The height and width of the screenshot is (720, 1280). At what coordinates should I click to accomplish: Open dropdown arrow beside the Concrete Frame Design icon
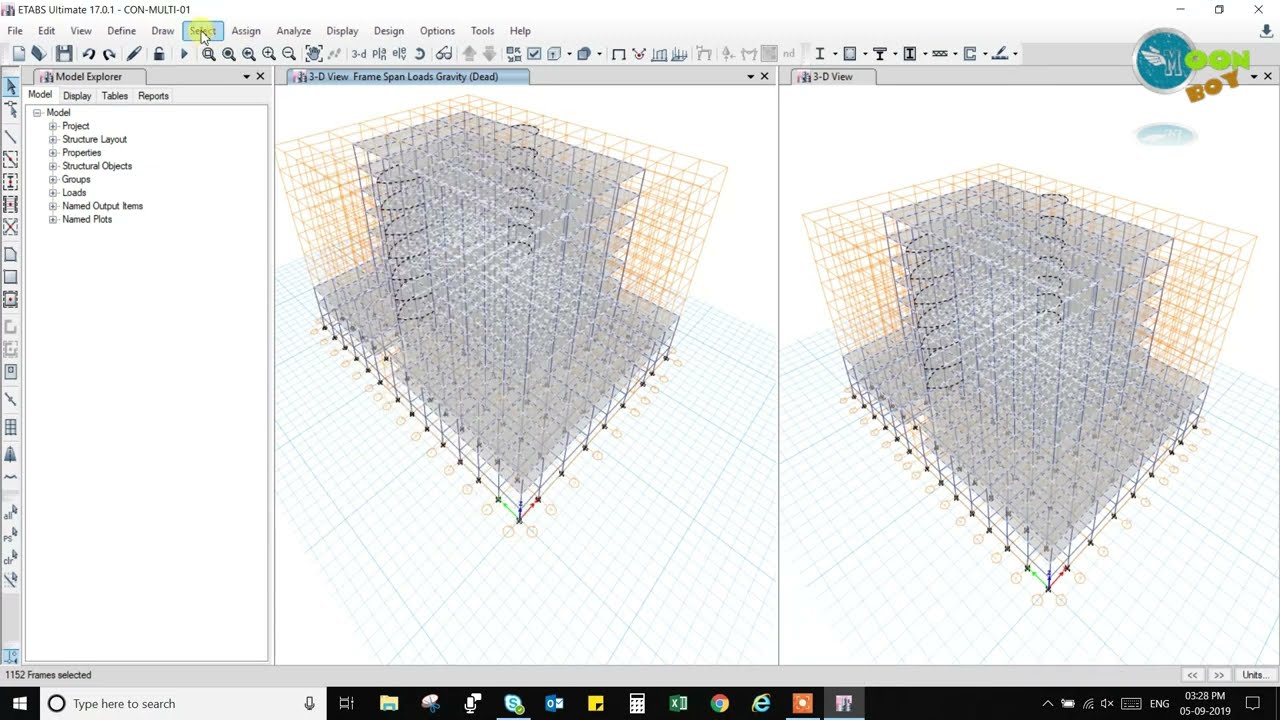click(x=864, y=54)
